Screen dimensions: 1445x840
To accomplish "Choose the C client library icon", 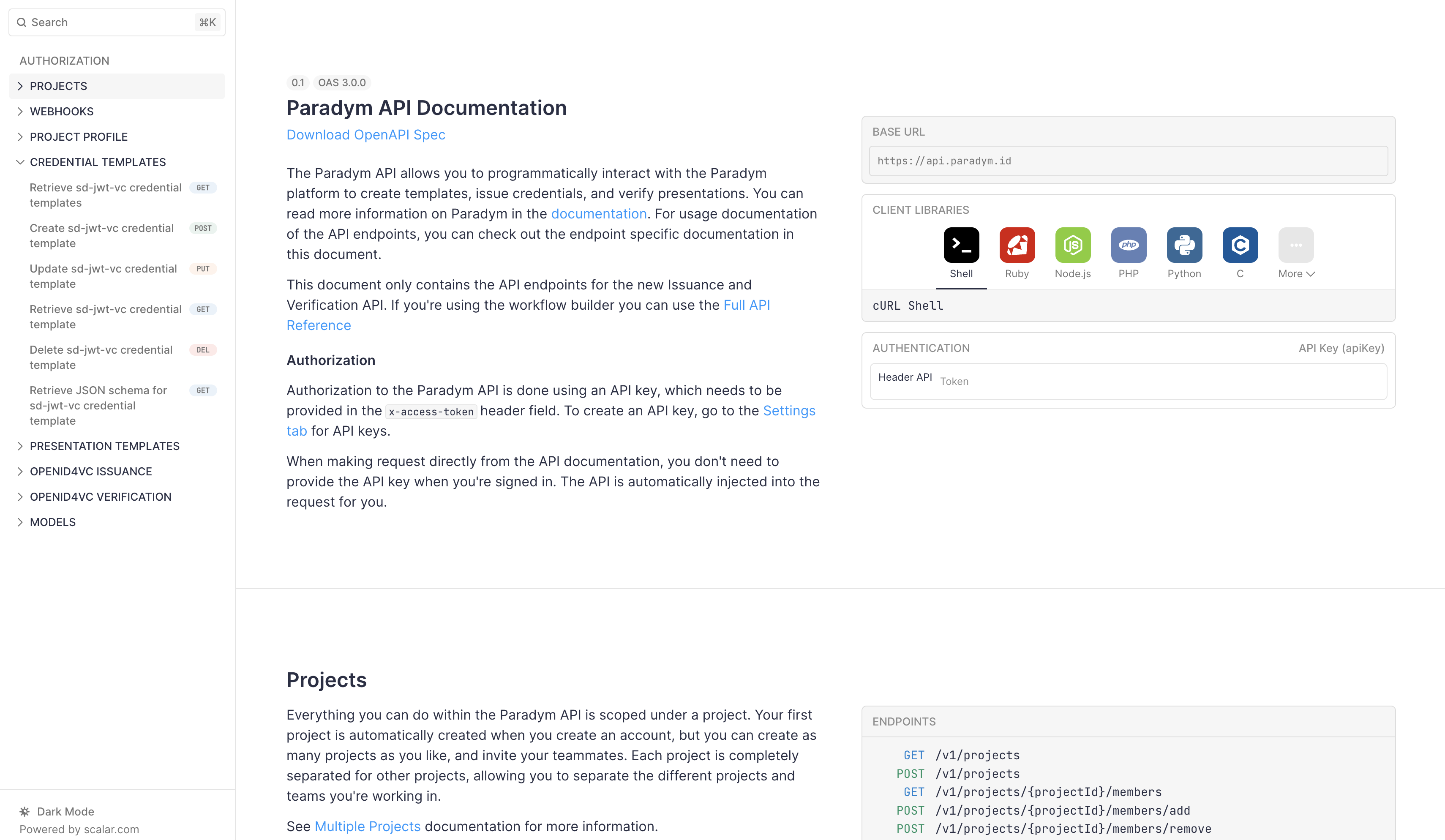I will click(1240, 245).
